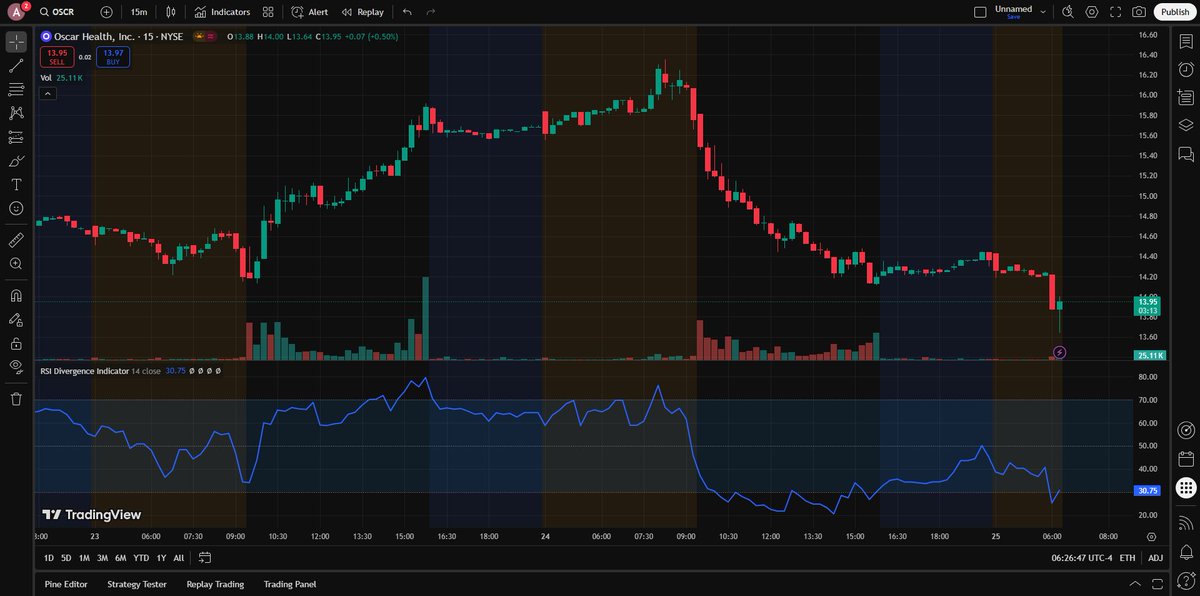Toggle ADJ dividend adjustment
1200x596 pixels.
pos(1155,558)
